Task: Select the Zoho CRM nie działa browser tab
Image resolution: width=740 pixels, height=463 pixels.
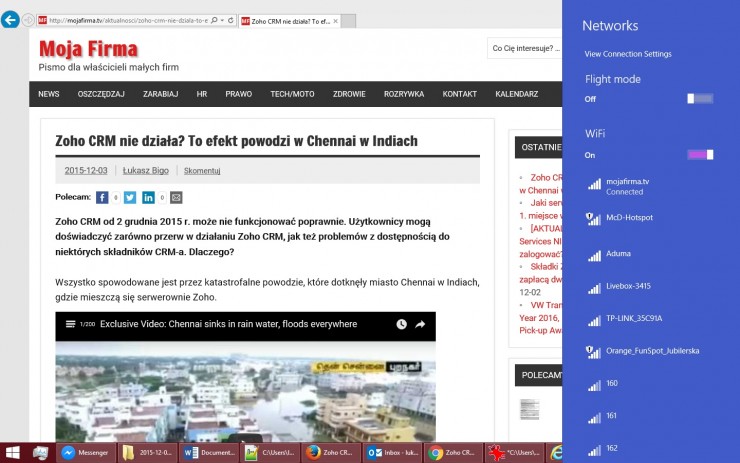Action: [290, 21]
